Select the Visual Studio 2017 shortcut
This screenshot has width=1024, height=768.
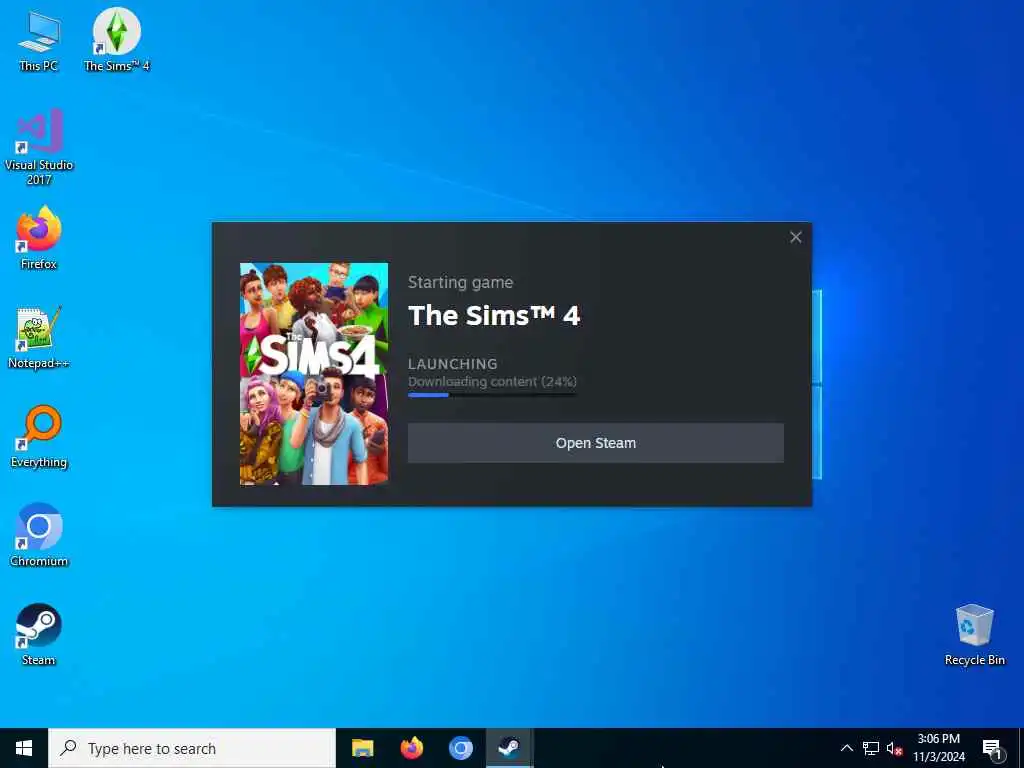[39, 147]
